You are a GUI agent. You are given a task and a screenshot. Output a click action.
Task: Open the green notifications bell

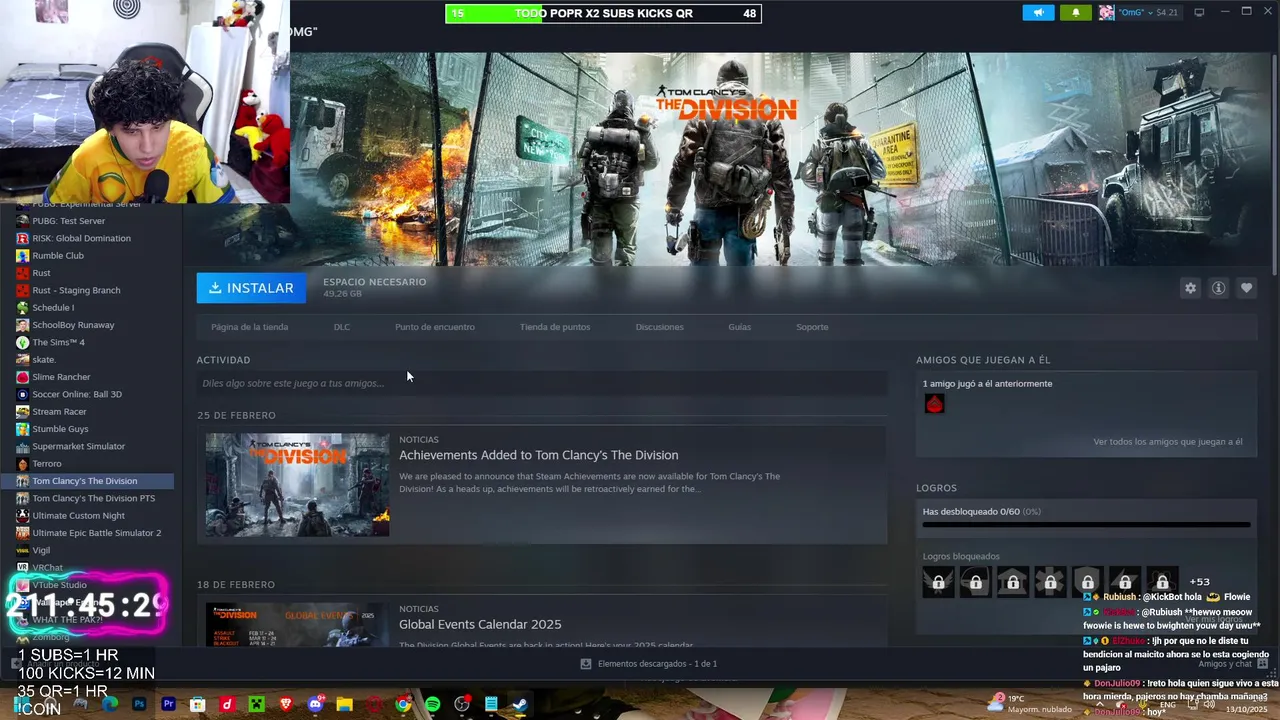point(1076,13)
